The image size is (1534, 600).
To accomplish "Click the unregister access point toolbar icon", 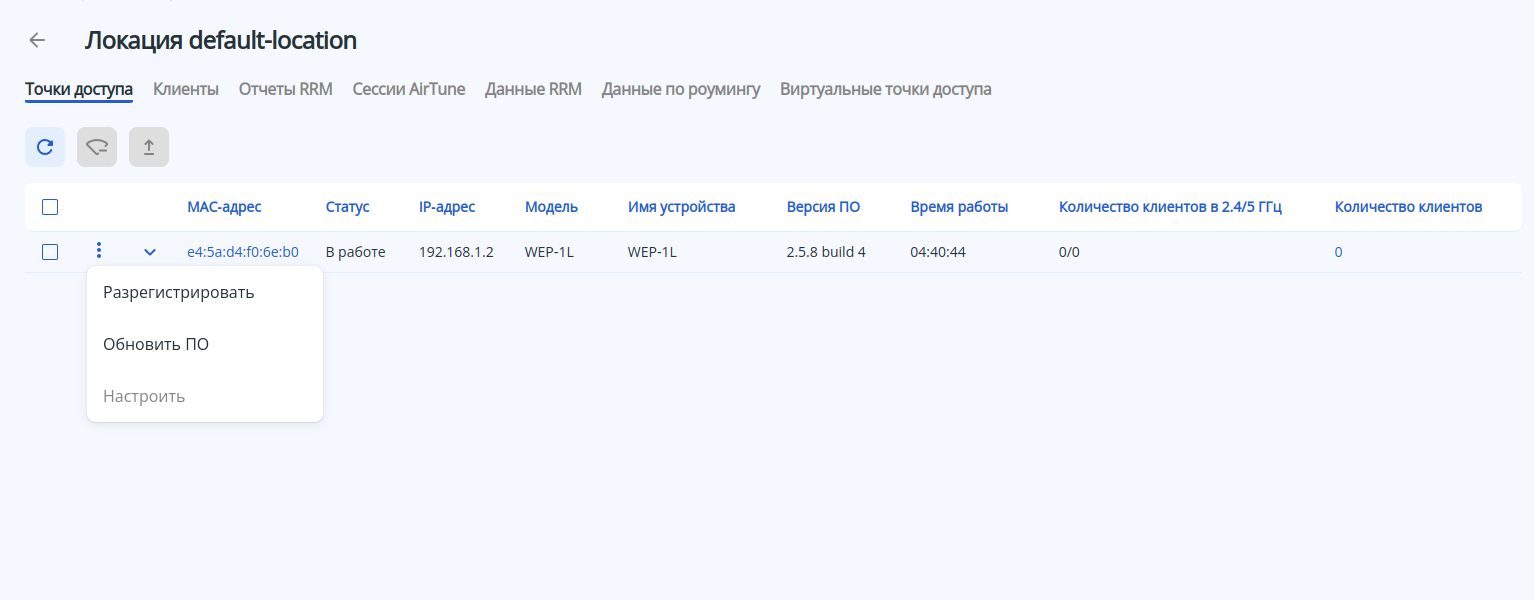I will pos(97,147).
